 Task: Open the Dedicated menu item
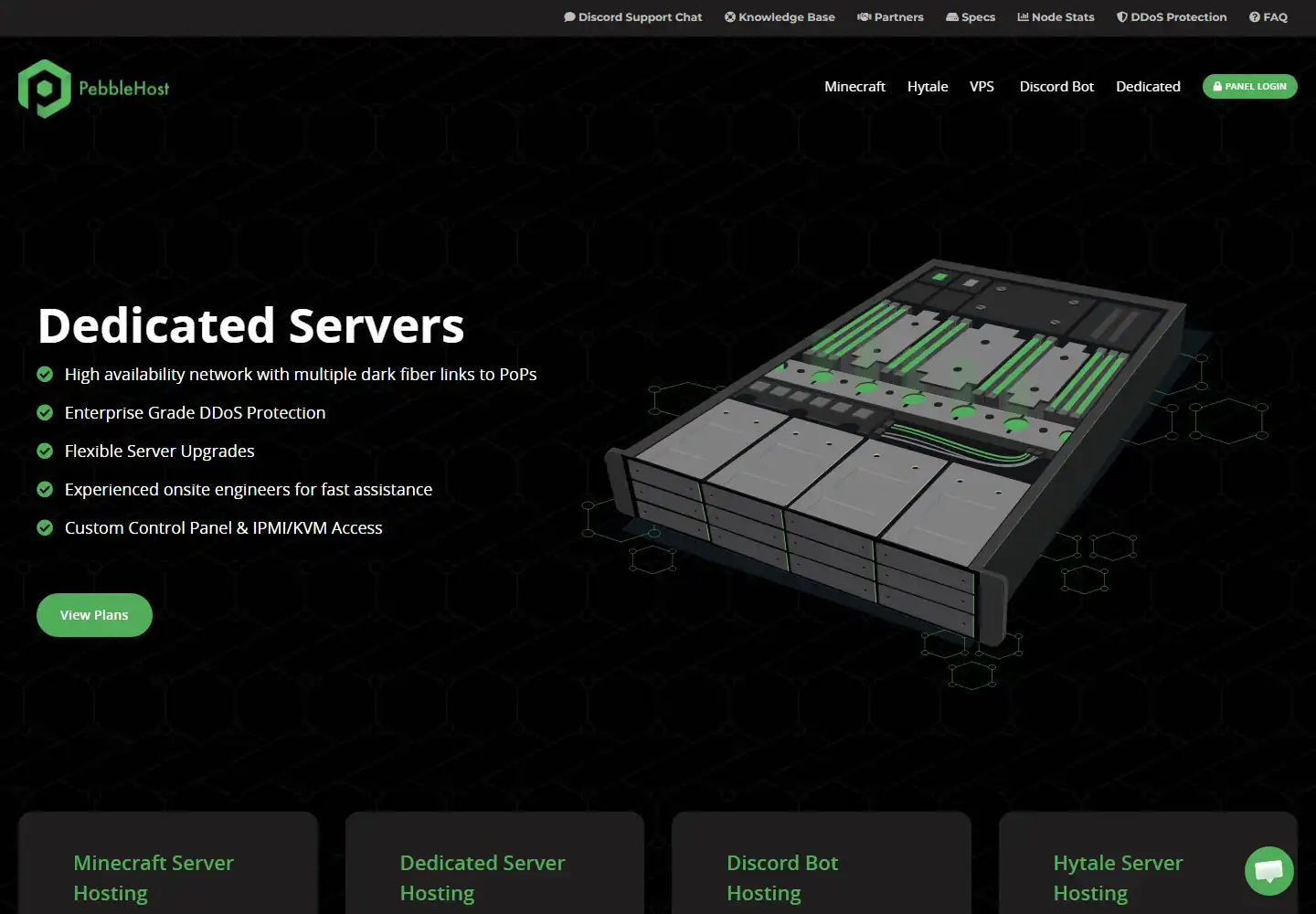[1148, 87]
